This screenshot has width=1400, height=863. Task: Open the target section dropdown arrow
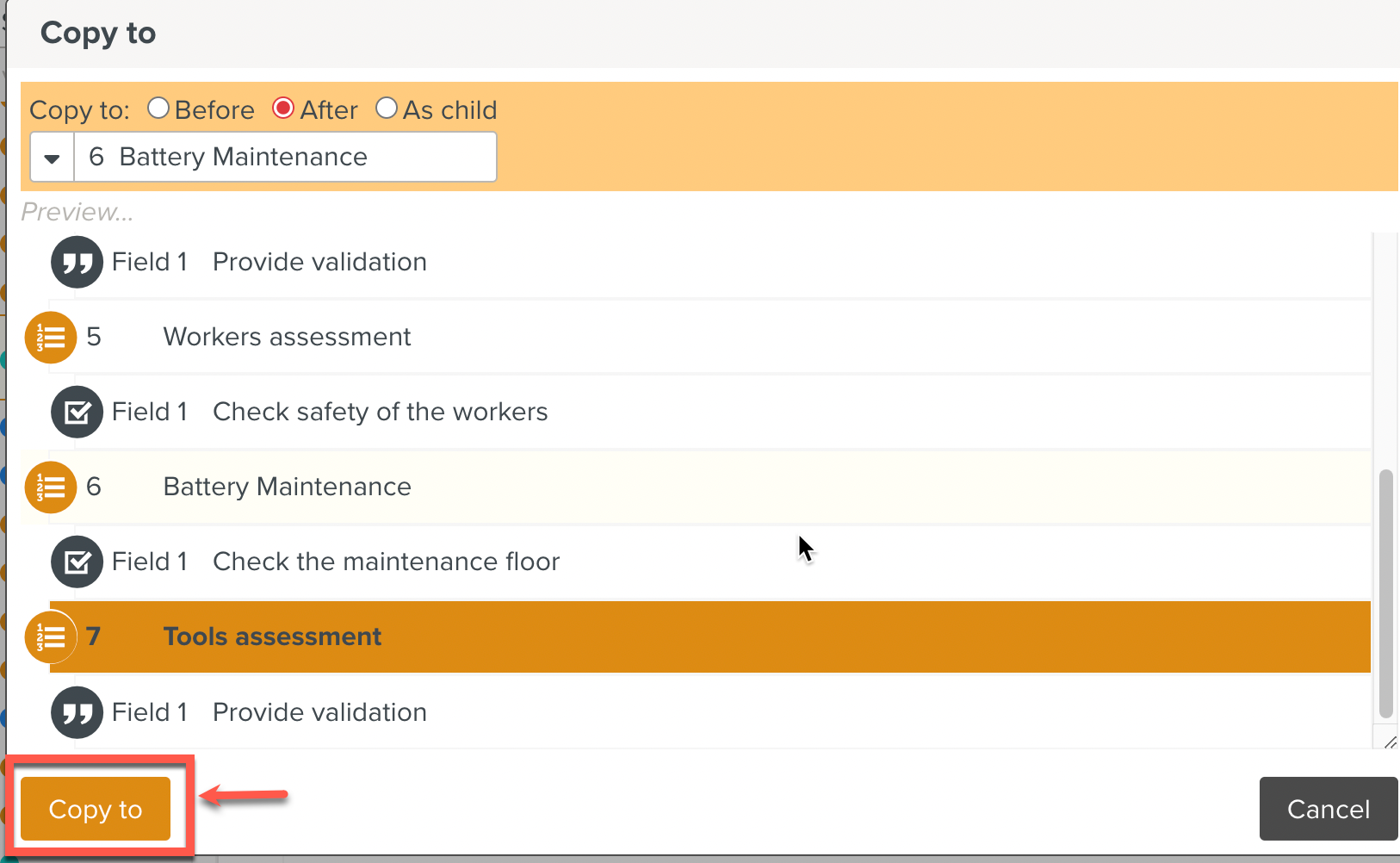tap(53, 158)
